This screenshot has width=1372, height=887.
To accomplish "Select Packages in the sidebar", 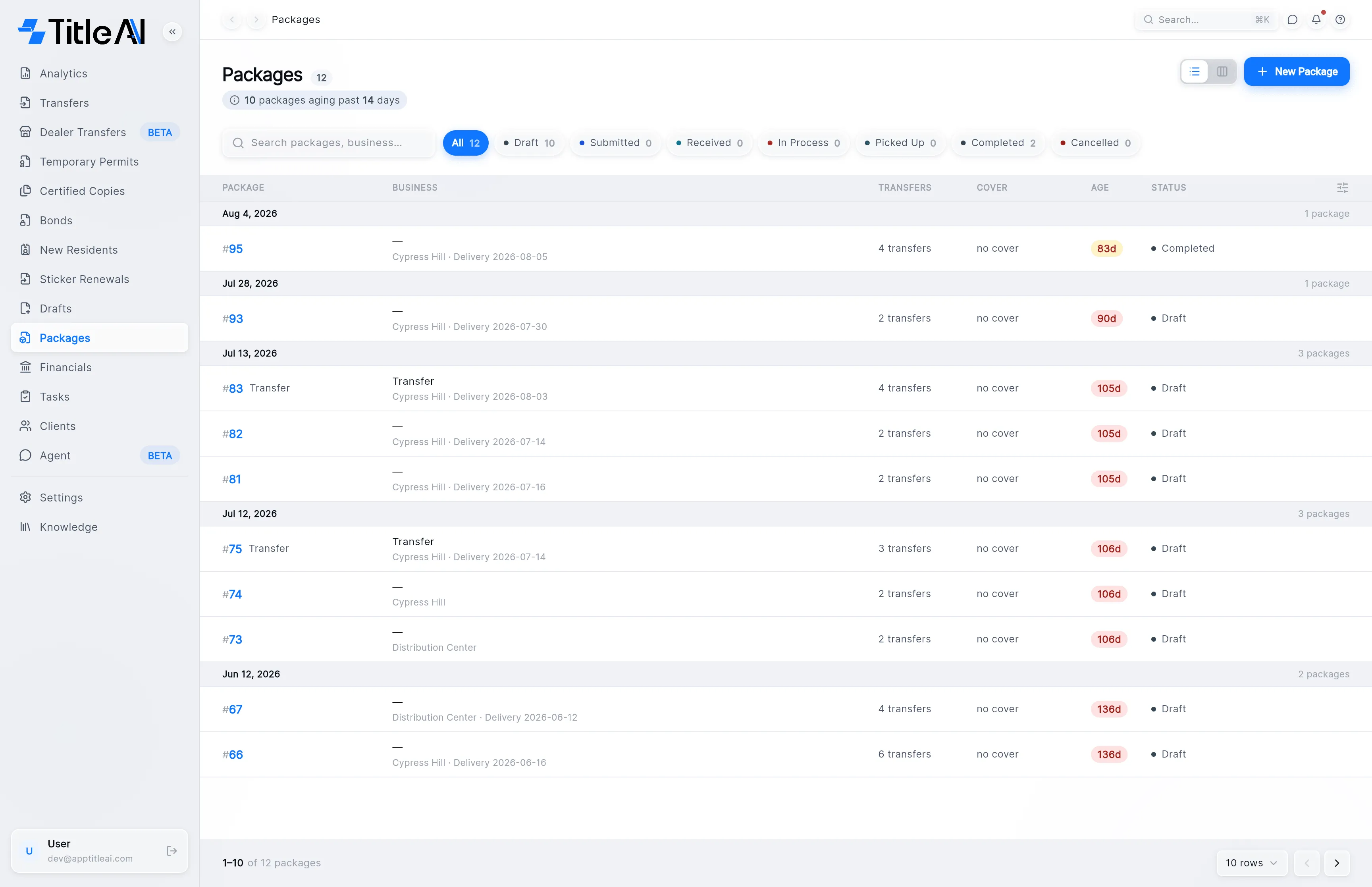I will (99, 337).
